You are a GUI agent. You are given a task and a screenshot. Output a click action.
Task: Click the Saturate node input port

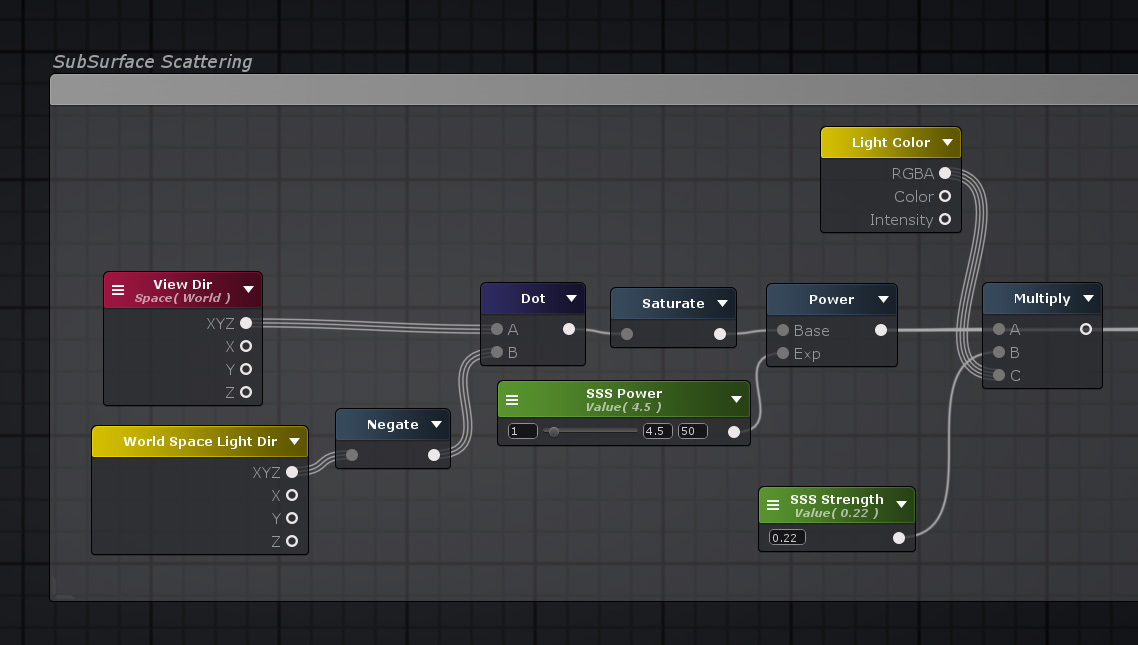(627, 334)
